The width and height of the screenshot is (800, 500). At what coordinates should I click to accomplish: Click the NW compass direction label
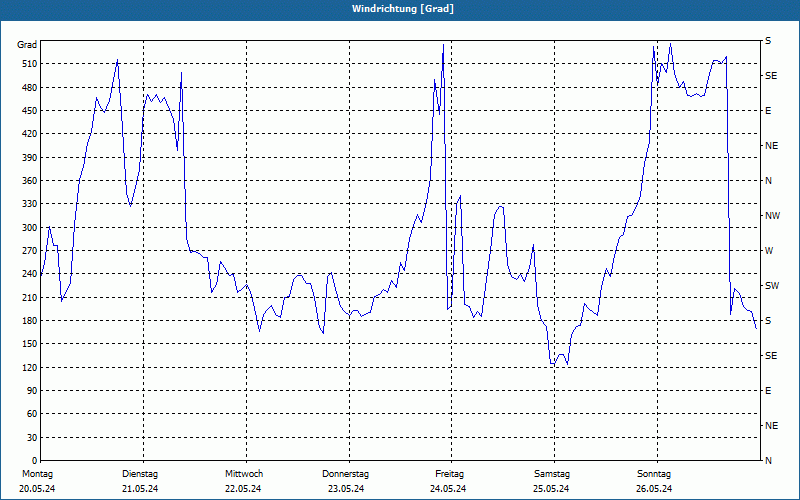[x=772, y=216]
